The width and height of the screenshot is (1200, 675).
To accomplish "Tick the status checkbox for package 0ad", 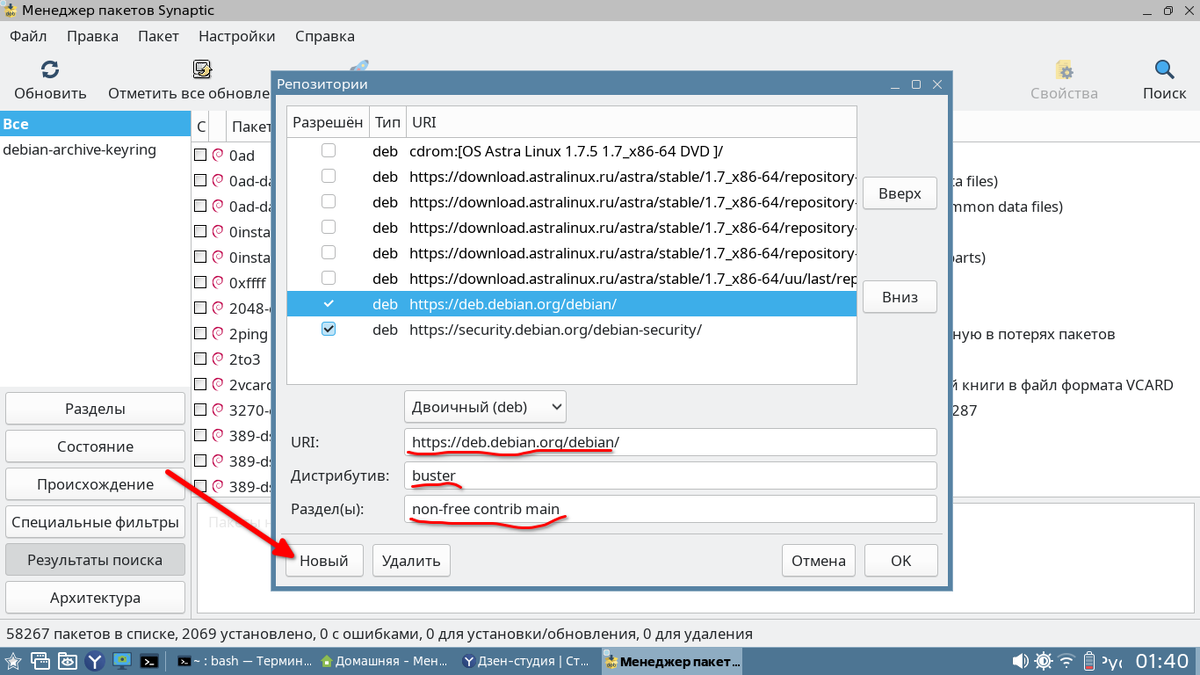I will (x=201, y=155).
